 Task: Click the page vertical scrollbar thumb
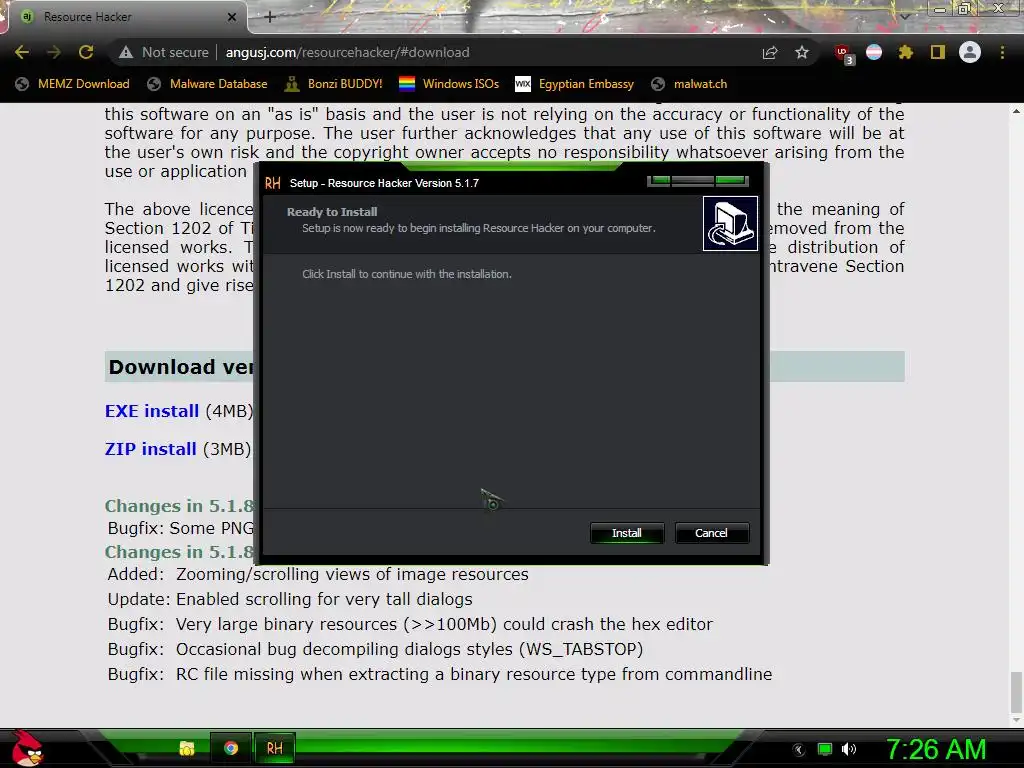(x=1016, y=693)
